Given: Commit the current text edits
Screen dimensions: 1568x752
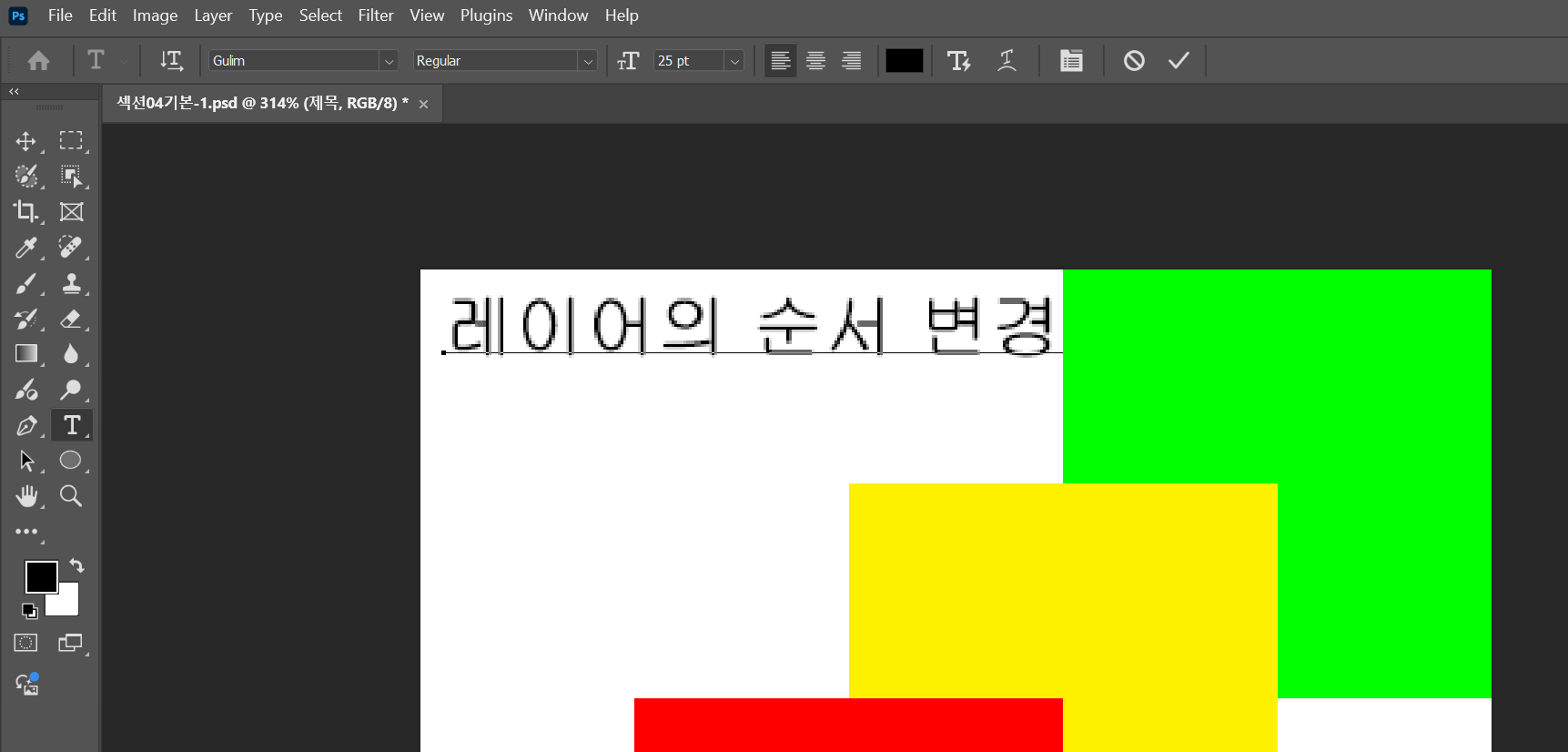Looking at the screenshot, I should [1179, 61].
